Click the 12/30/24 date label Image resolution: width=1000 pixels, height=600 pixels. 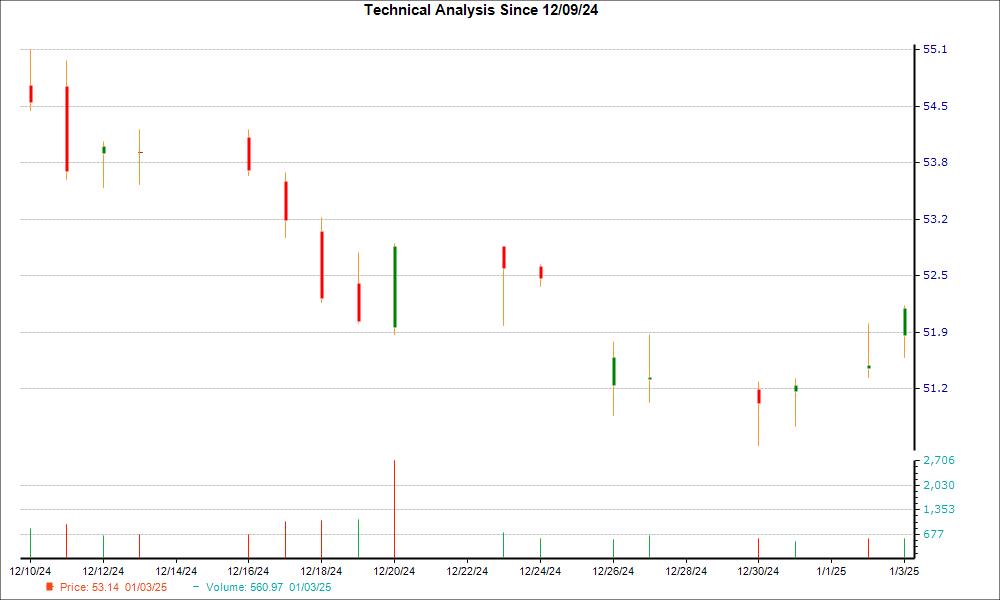coord(758,571)
